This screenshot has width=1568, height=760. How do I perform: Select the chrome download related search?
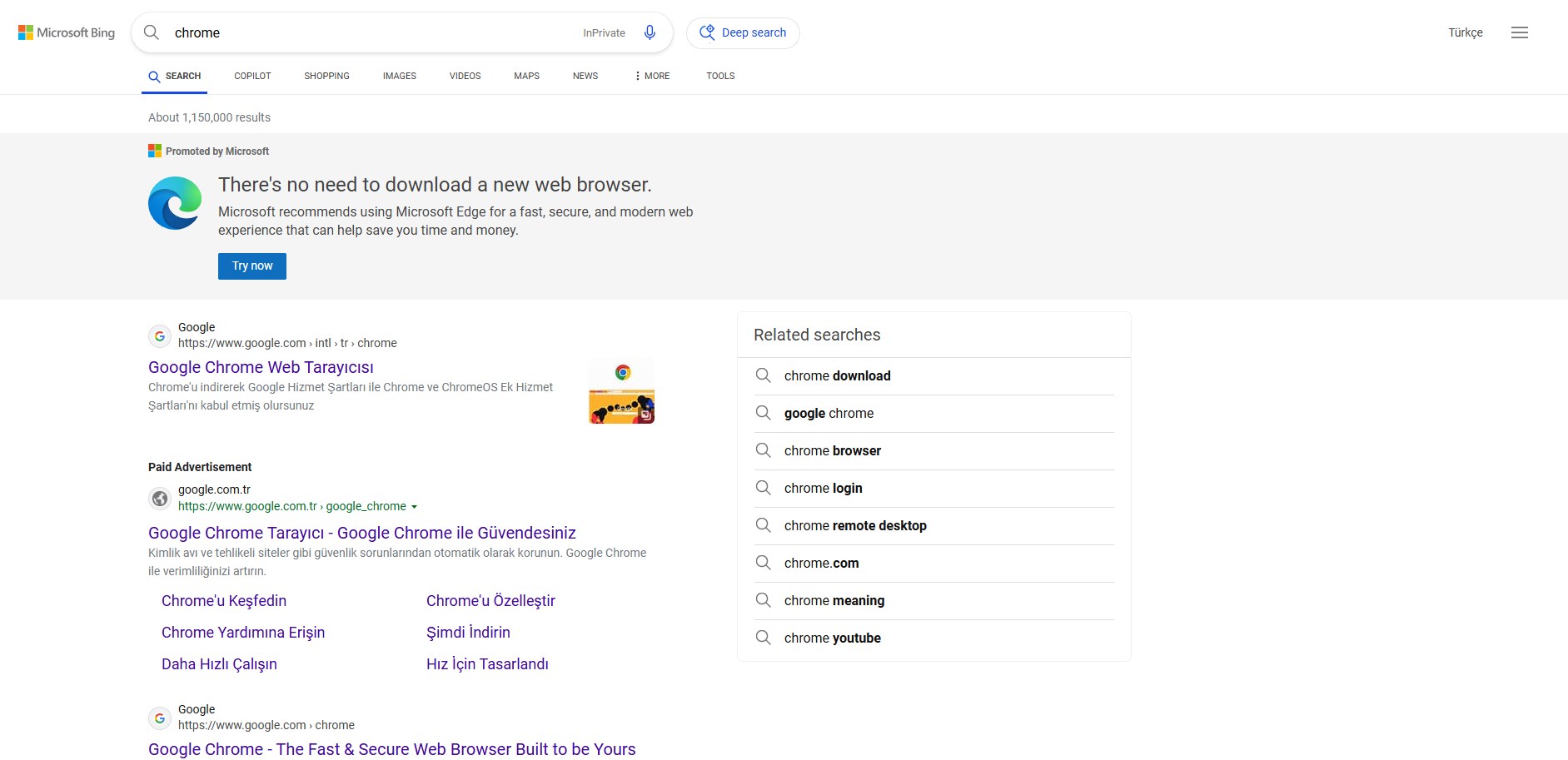(x=837, y=375)
